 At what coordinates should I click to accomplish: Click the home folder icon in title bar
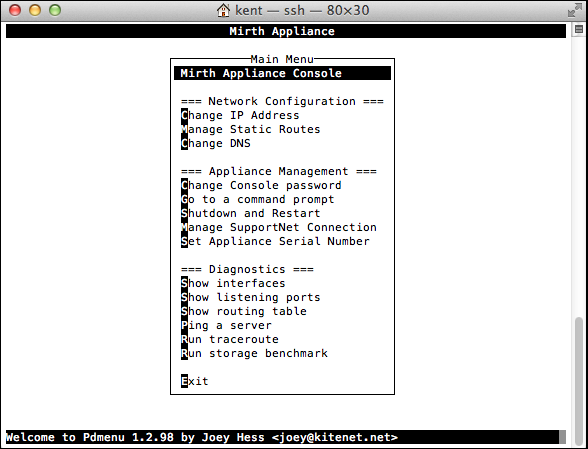(x=224, y=10)
